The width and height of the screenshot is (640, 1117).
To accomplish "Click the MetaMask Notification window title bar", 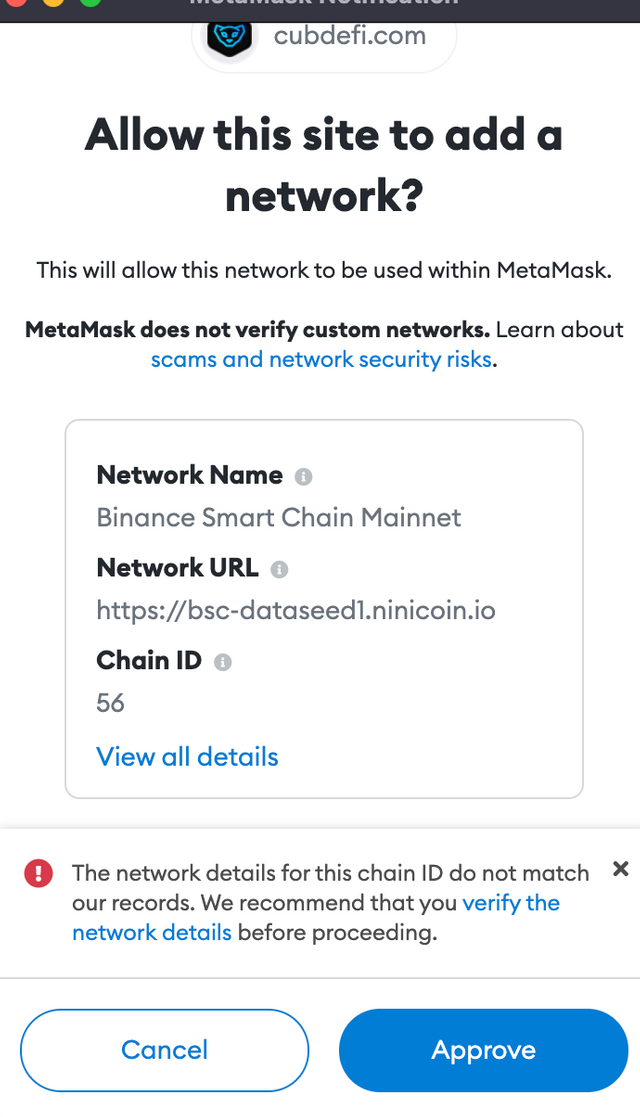I will coord(320,9).
